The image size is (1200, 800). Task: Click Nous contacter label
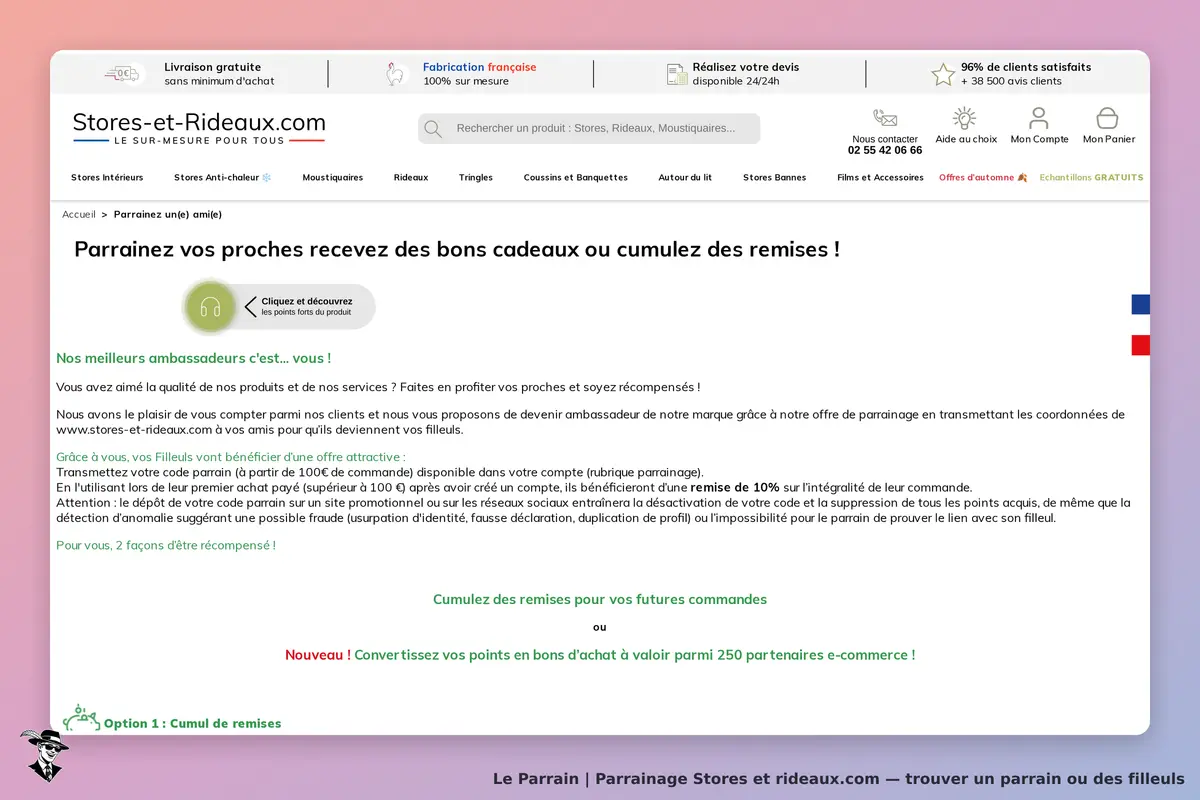pyautogui.click(x=885, y=139)
